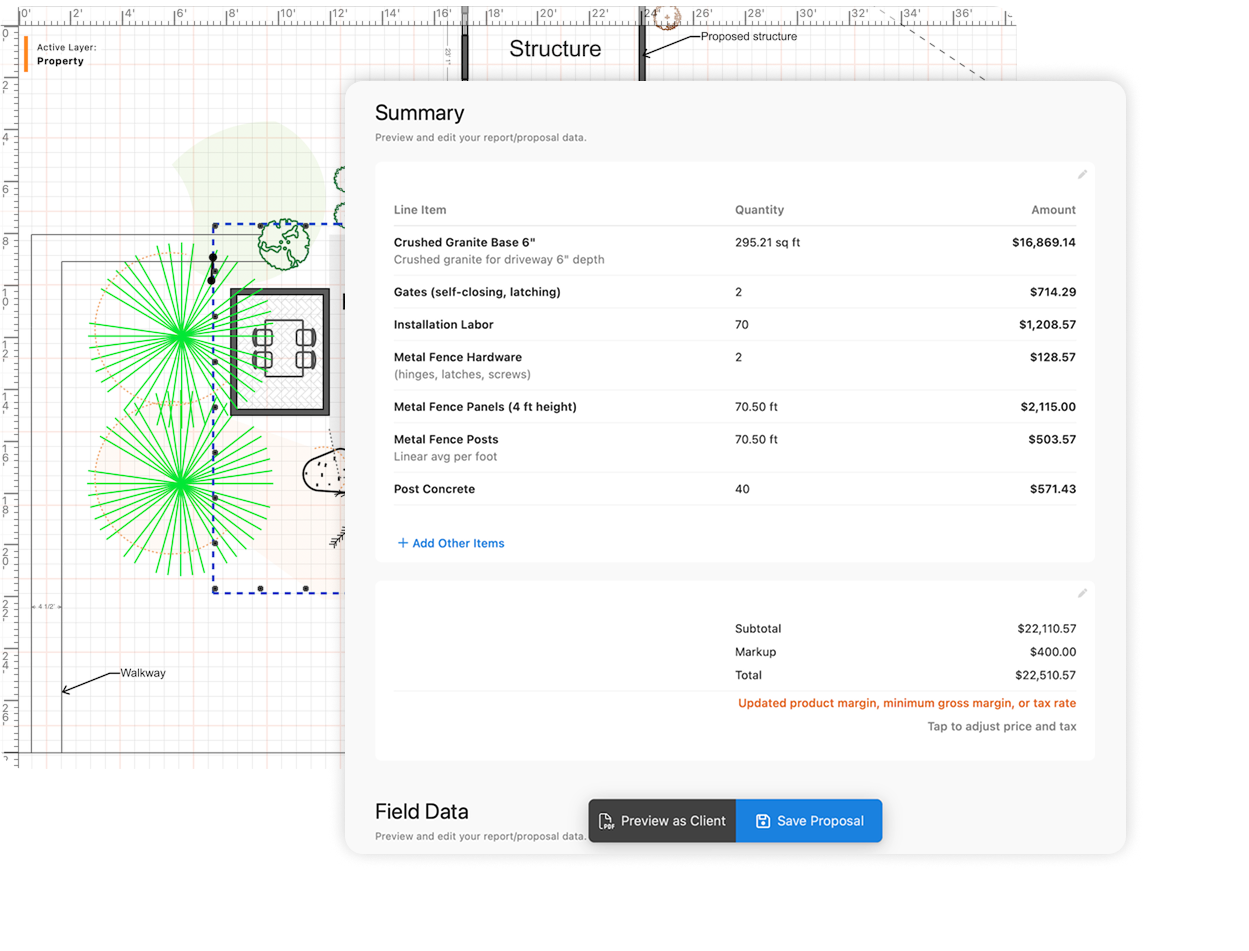Select the Metal Fence Hardware line item
Screen dimensions: 1249x951
pyautogui.click(x=735, y=365)
